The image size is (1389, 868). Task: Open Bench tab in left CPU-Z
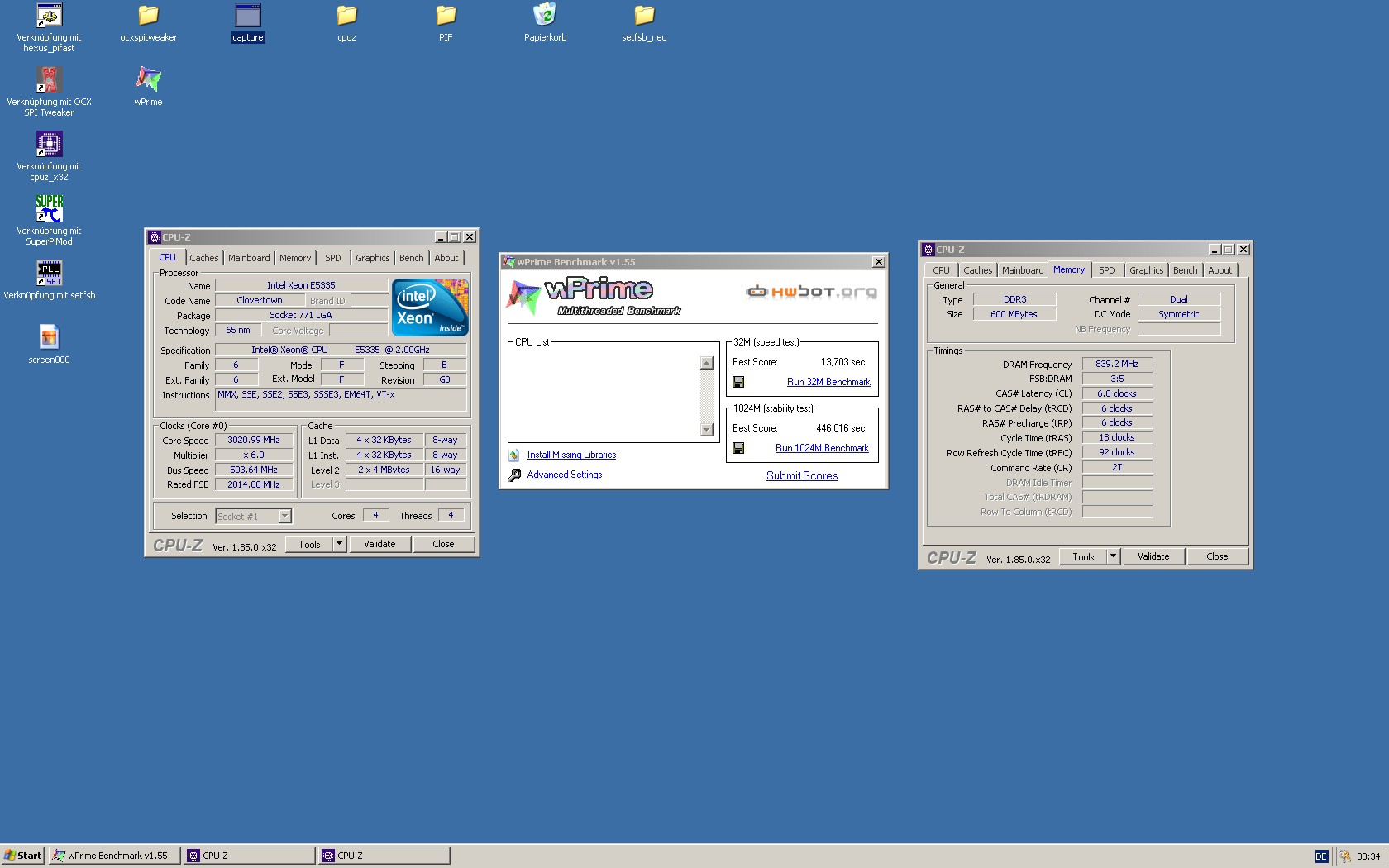[x=412, y=258]
